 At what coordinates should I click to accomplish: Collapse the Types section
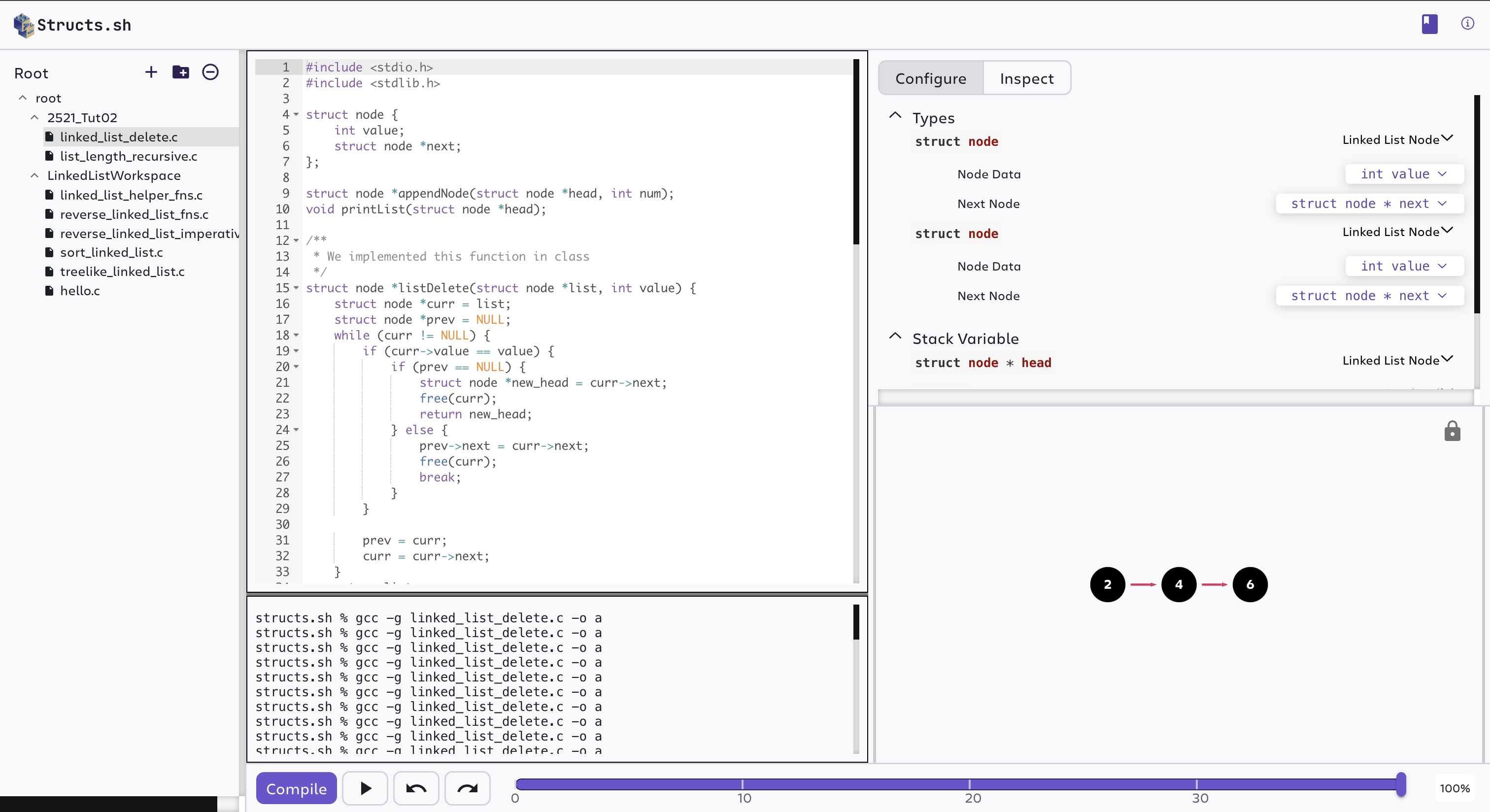click(x=895, y=116)
